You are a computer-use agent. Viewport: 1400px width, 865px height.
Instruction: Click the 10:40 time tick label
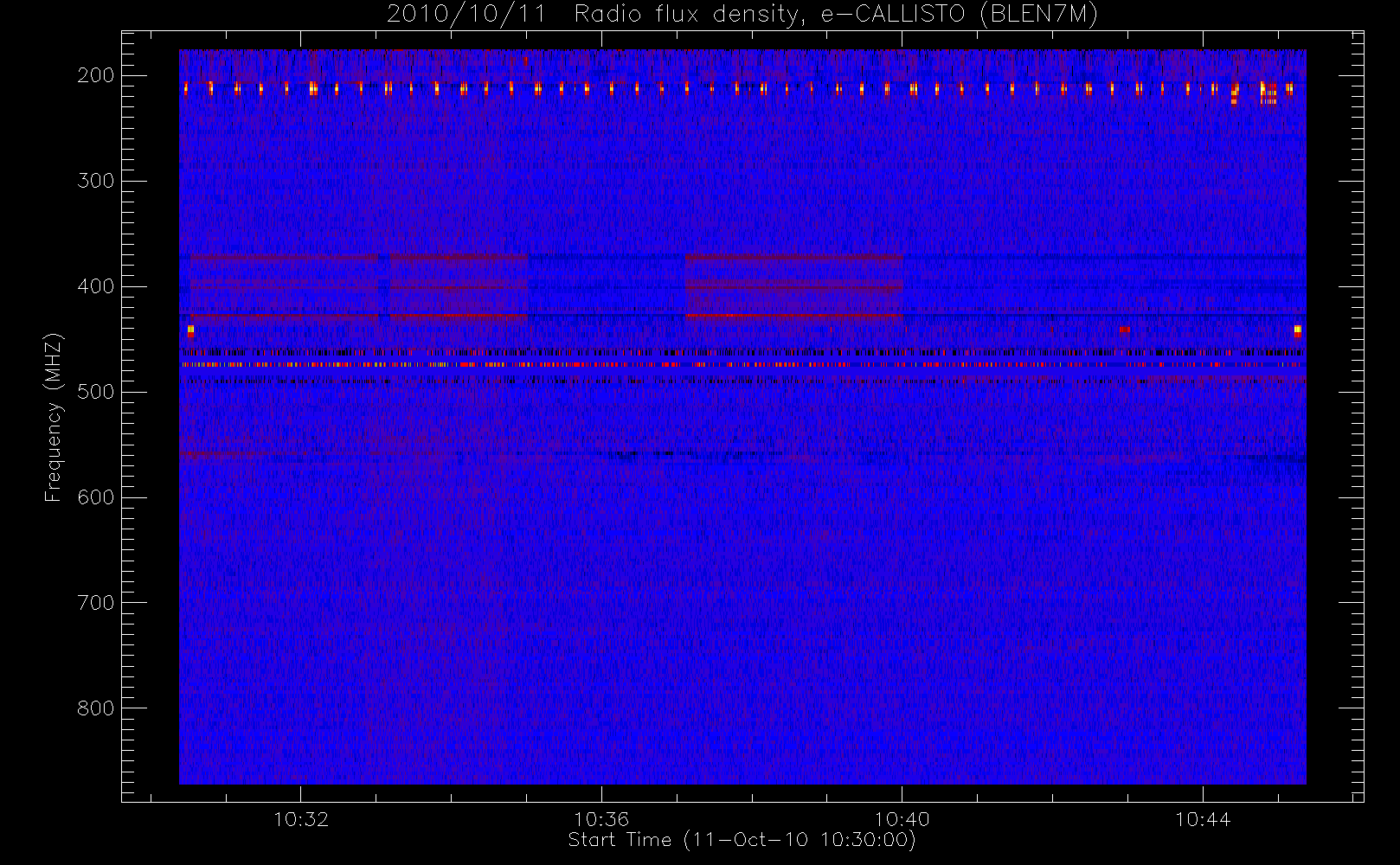pyautogui.click(x=902, y=819)
